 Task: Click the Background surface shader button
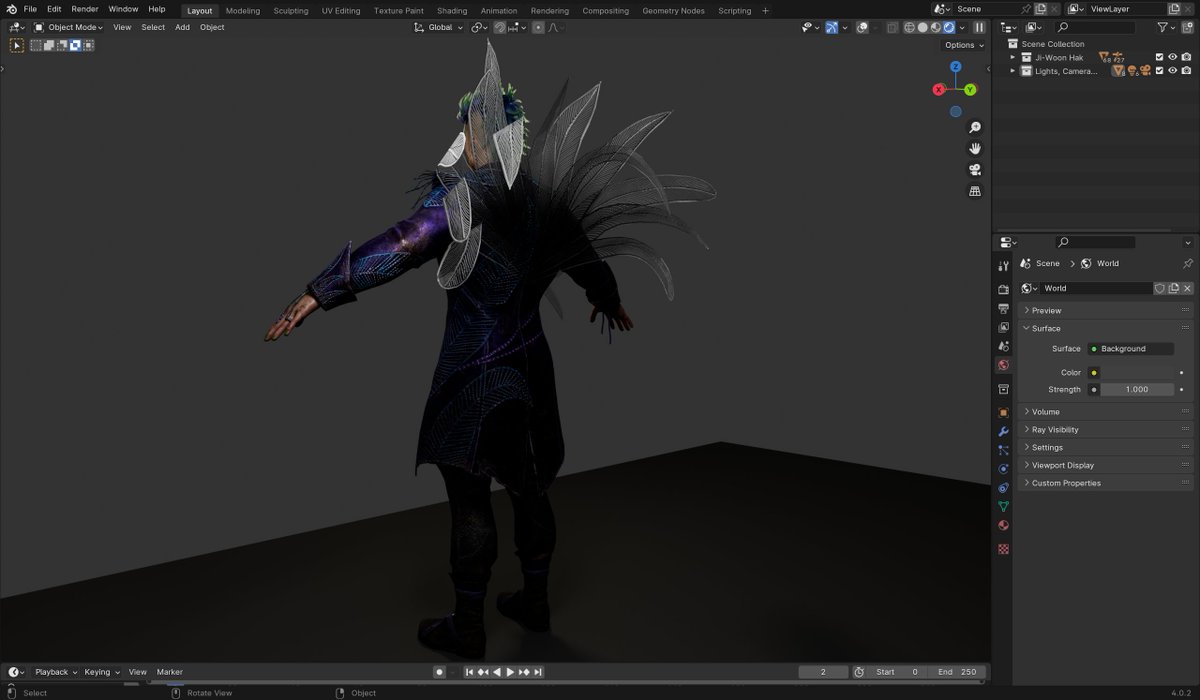1131,349
